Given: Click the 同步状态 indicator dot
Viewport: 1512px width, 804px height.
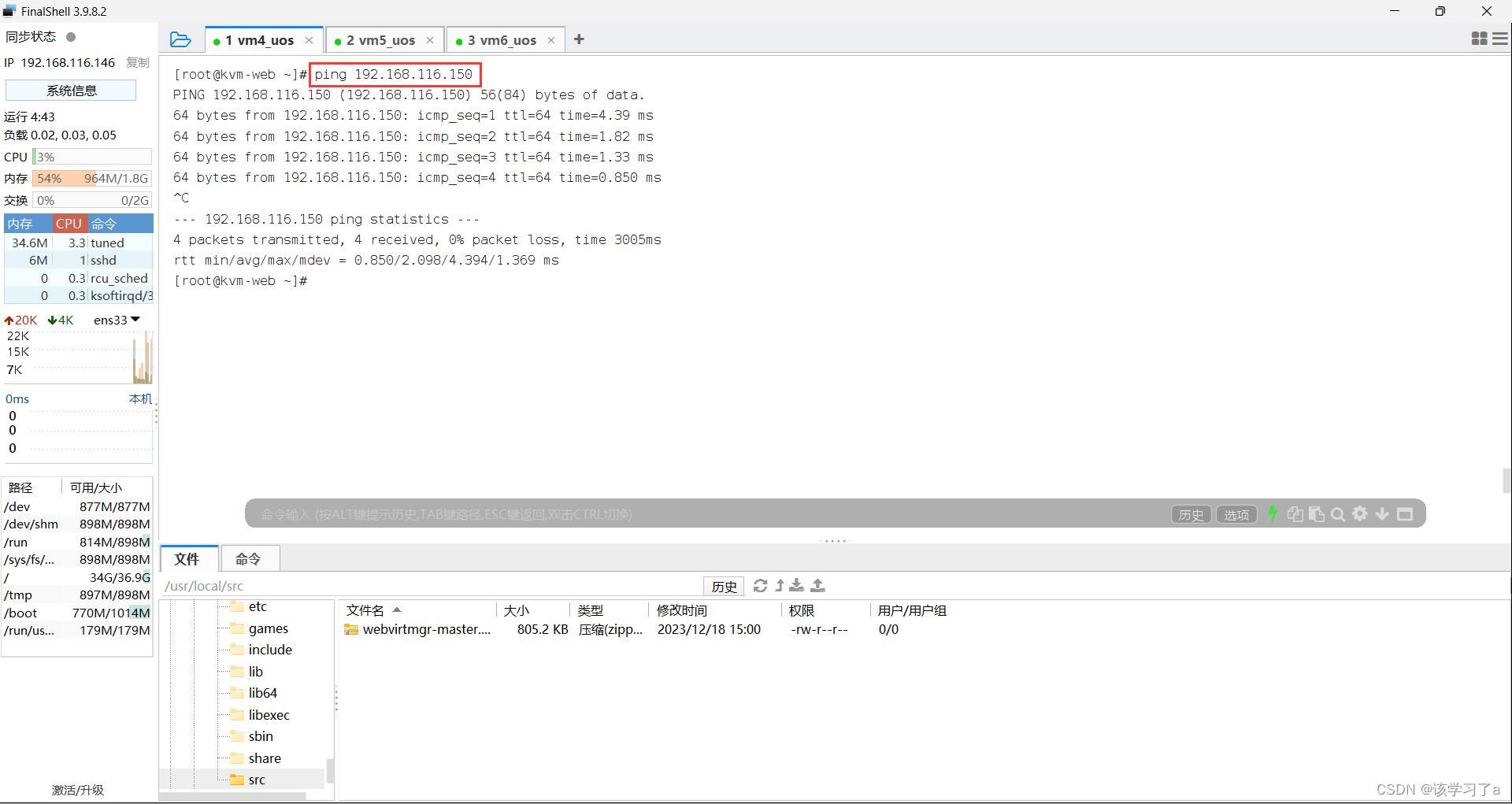Looking at the screenshot, I should tap(71, 37).
